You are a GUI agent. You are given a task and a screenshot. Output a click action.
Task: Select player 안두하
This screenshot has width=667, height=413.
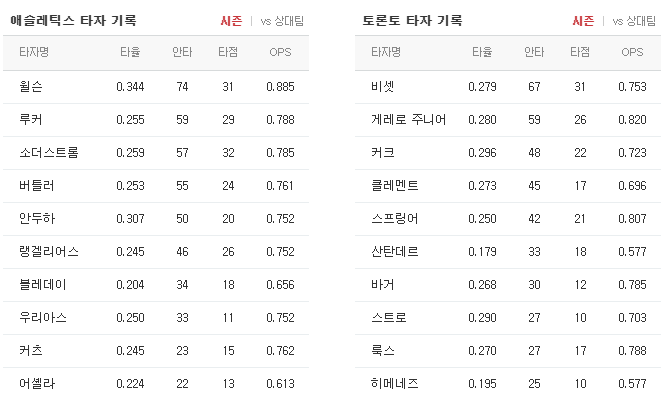click(x=37, y=218)
